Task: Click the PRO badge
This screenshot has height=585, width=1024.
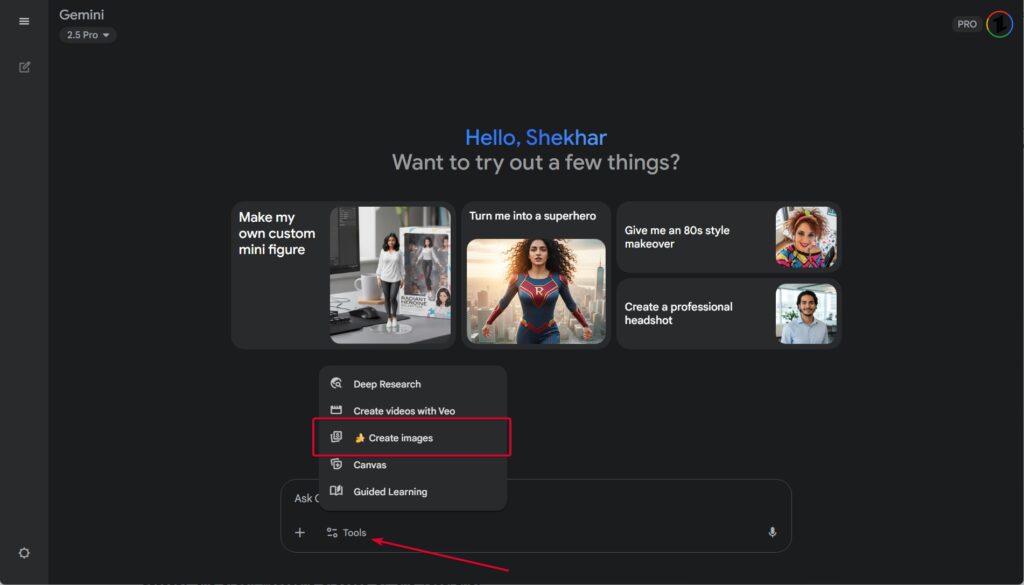Action: click(x=967, y=24)
